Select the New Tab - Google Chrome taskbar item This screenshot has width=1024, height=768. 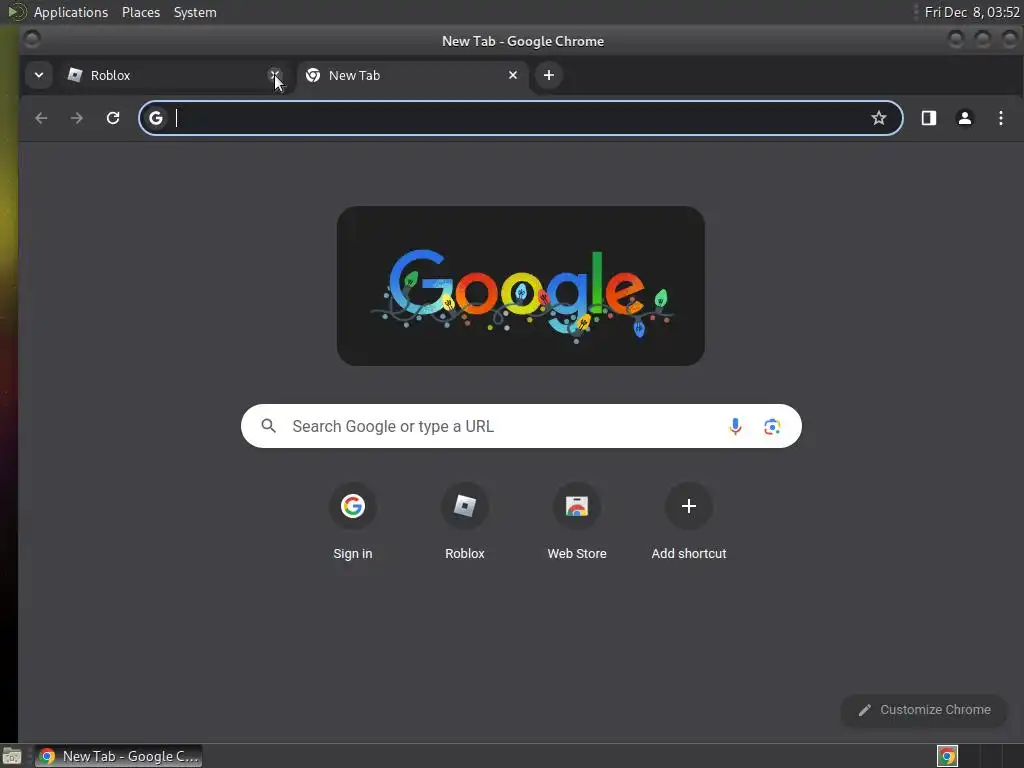[x=118, y=756]
